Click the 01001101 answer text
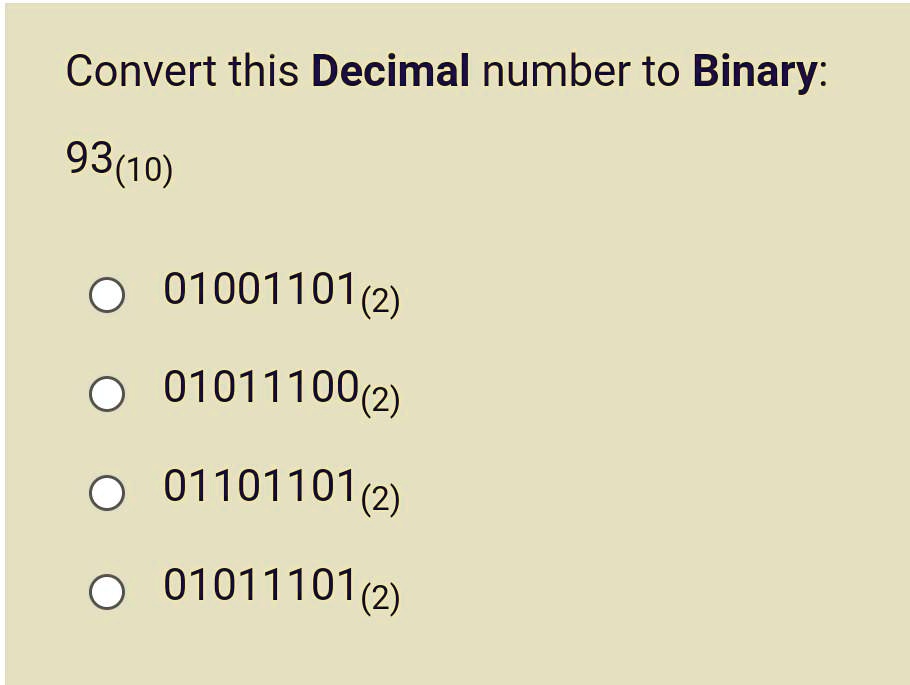910x685 pixels. 260,289
